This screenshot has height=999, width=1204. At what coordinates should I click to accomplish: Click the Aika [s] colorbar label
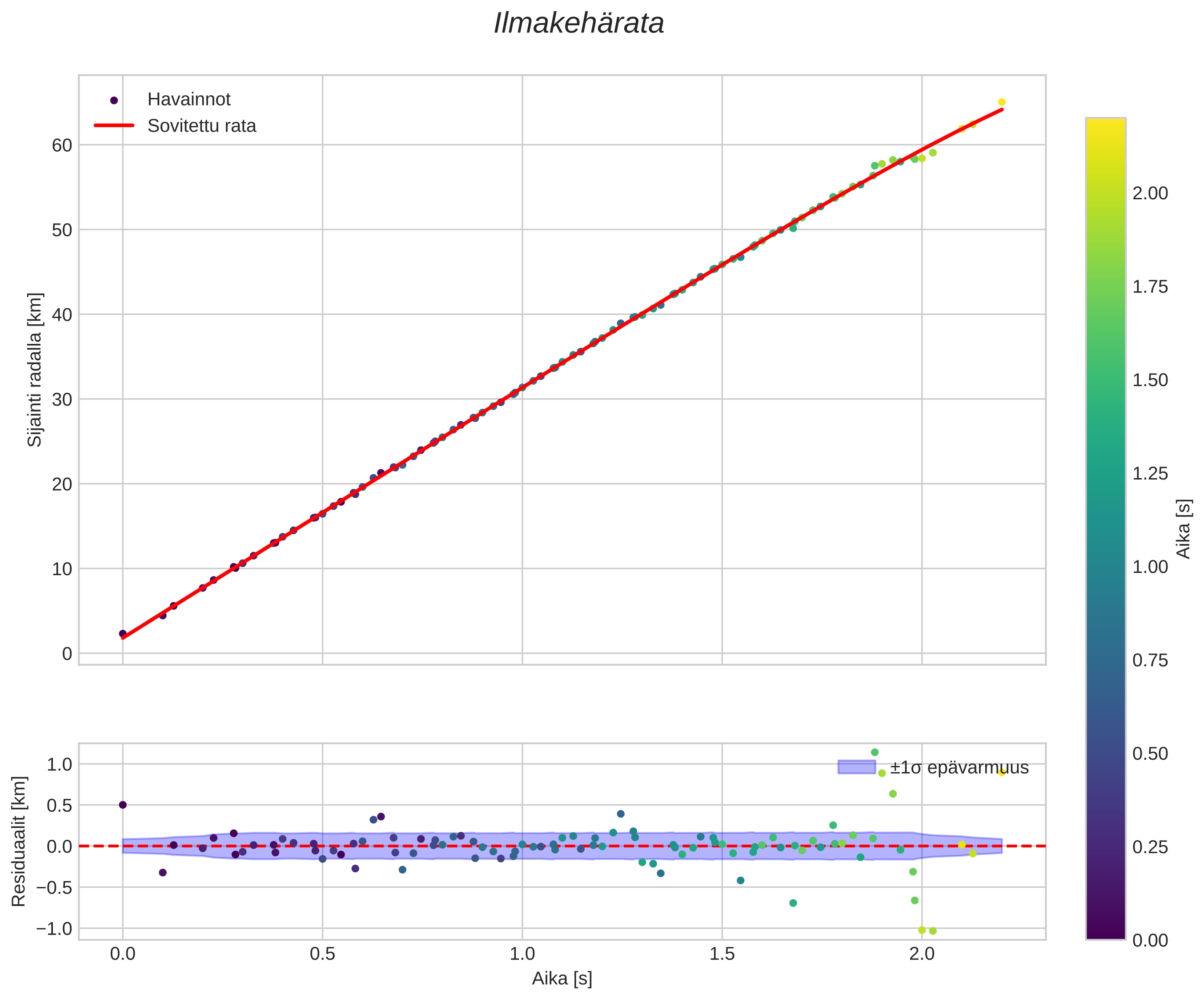click(1184, 529)
